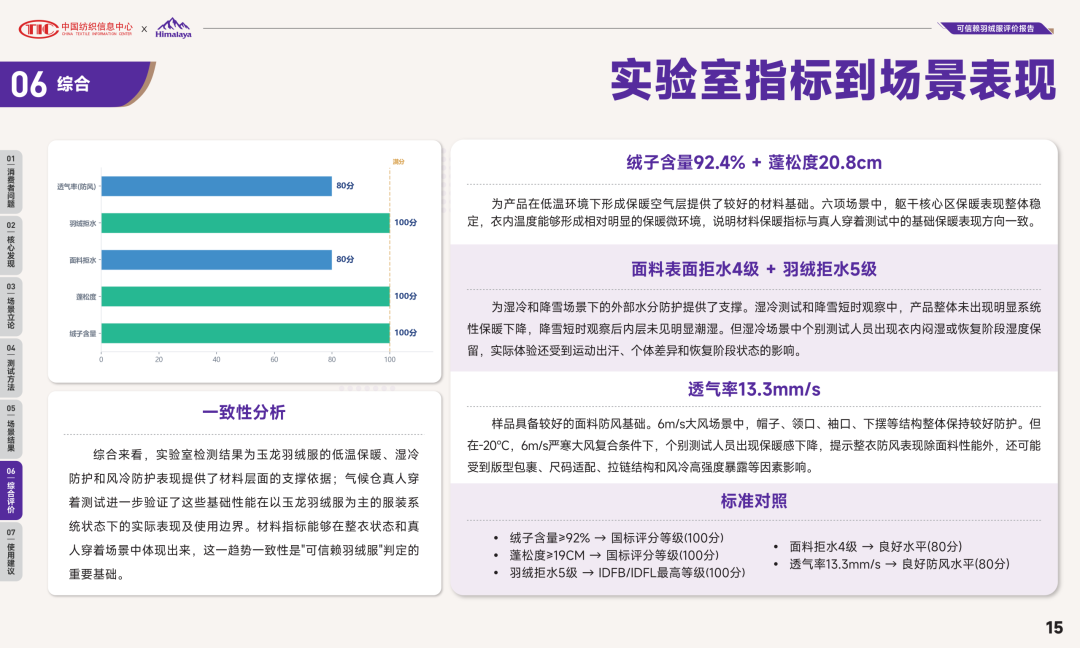Viewport: 1080px width, 648px height.
Task: Click the 80分 label next to 面料拒水
Action: (345, 260)
